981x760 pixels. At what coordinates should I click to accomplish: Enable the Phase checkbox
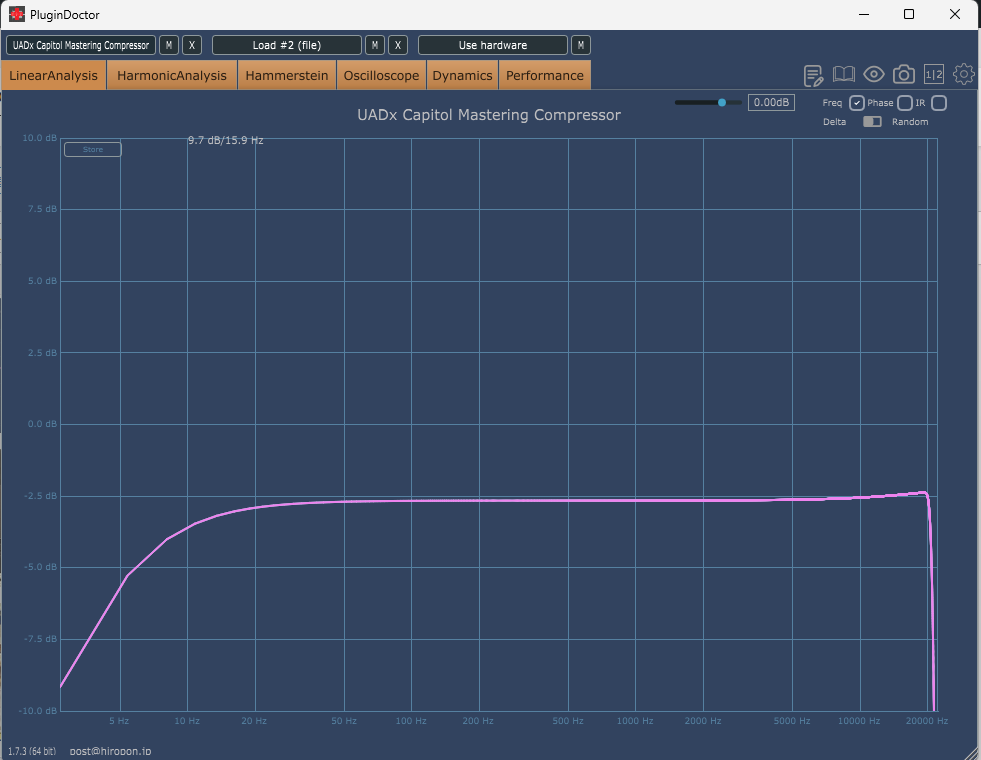[905, 103]
